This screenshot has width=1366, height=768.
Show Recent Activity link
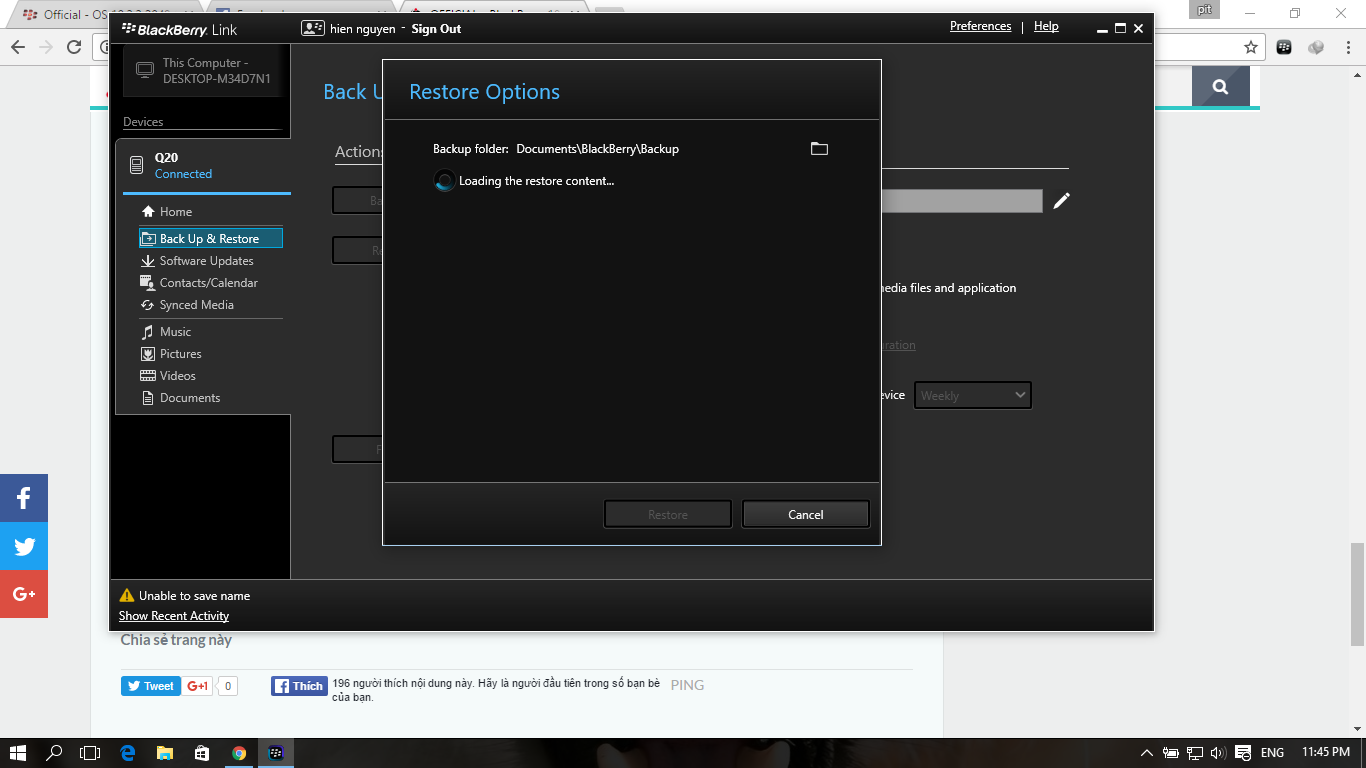(x=174, y=616)
